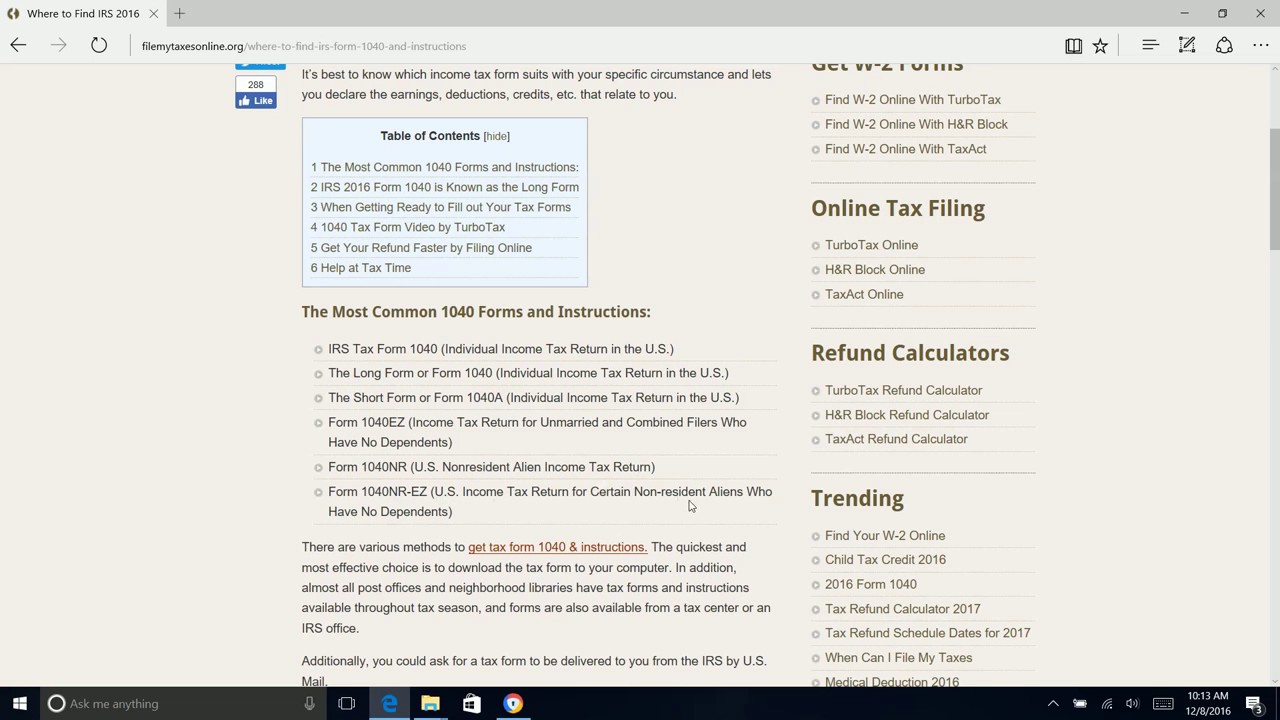Open the volume speaker tray icon
The image size is (1280, 720).
pyautogui.click(x=1132, y=704)
